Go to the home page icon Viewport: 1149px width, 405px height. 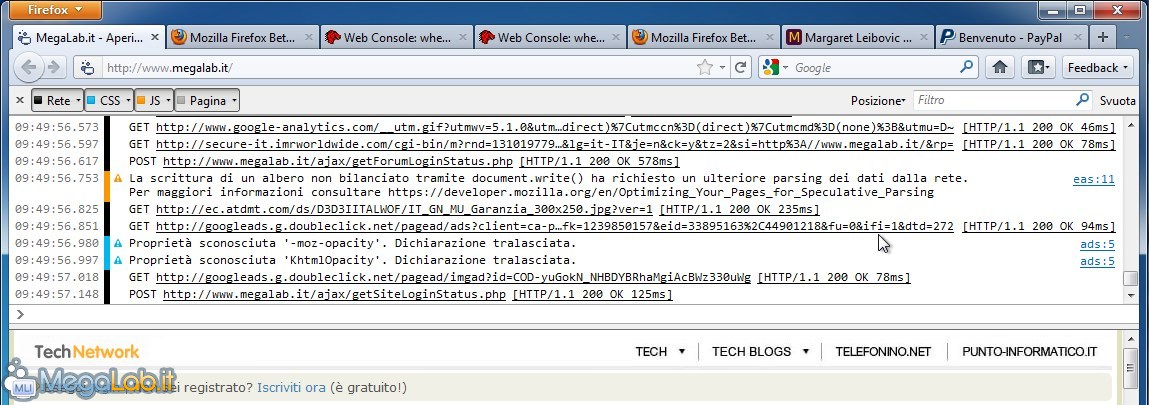(1000, 67)
